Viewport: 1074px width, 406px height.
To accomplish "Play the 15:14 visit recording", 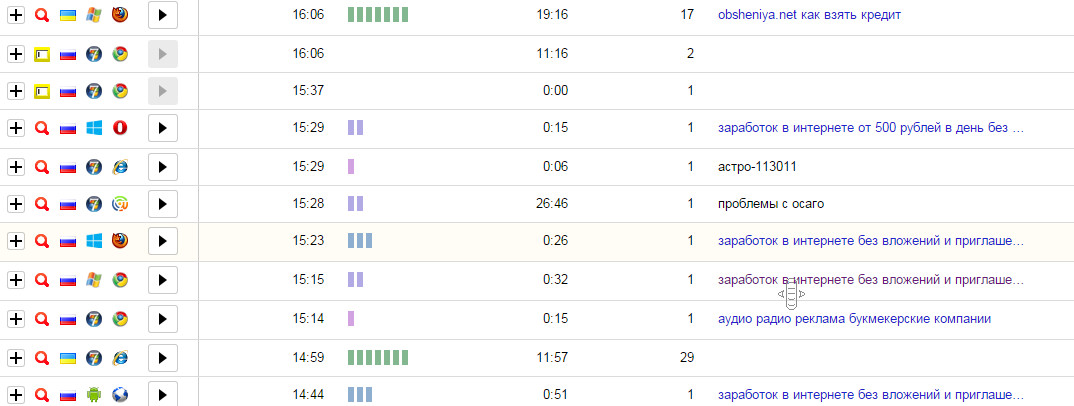I will (x=163, y=319).
